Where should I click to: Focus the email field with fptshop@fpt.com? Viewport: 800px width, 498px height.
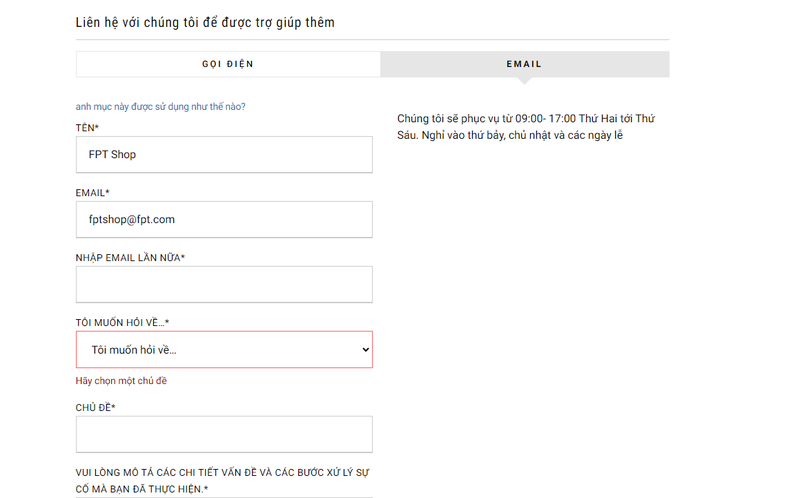click(x=224, y=219)
